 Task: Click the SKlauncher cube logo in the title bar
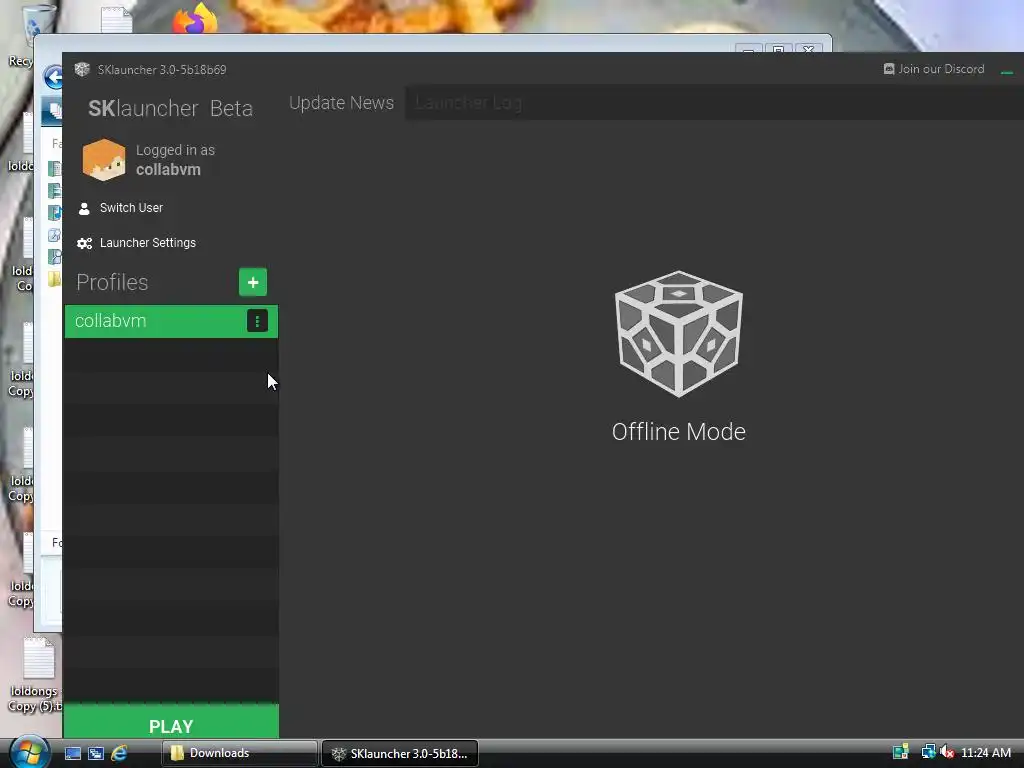coord(82,69)
